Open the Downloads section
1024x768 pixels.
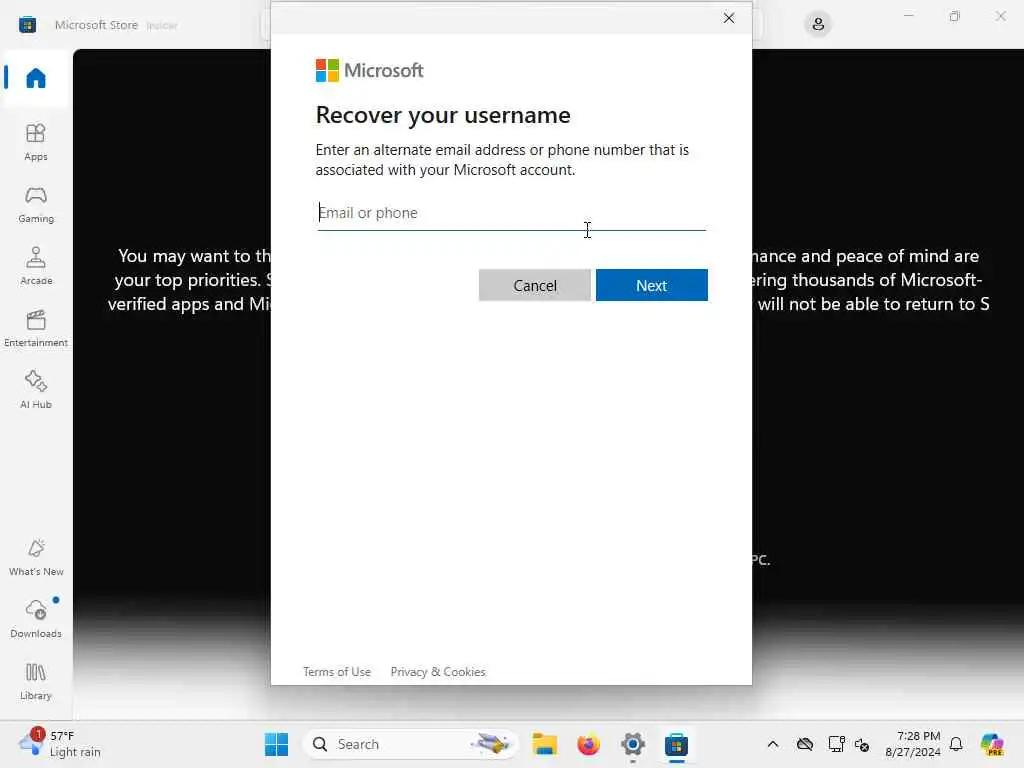36,620
